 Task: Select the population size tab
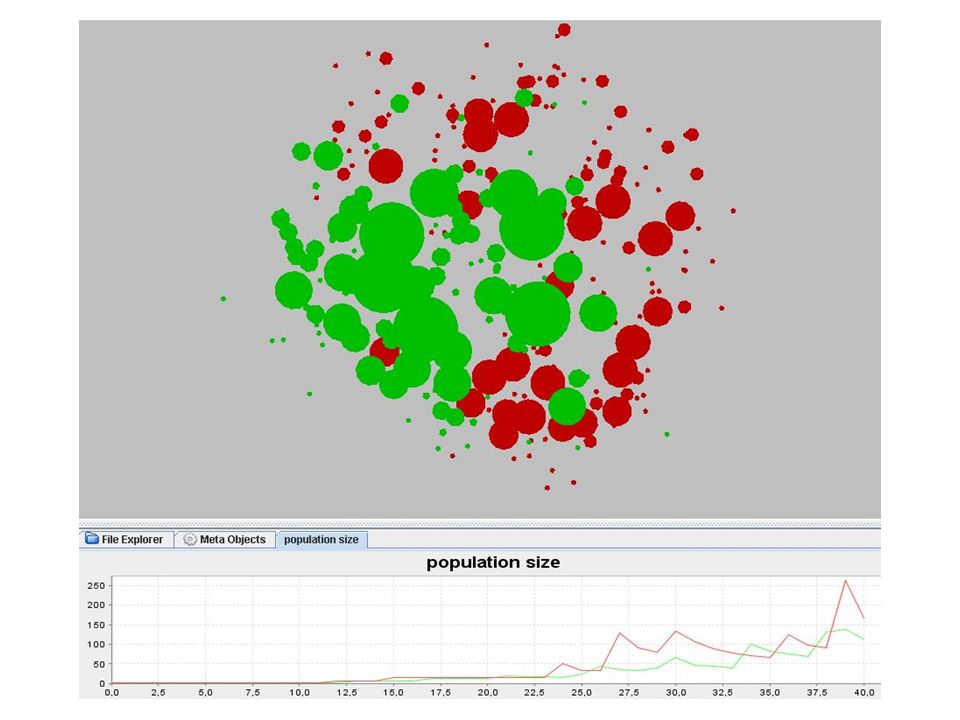click(x=321, y=539)
